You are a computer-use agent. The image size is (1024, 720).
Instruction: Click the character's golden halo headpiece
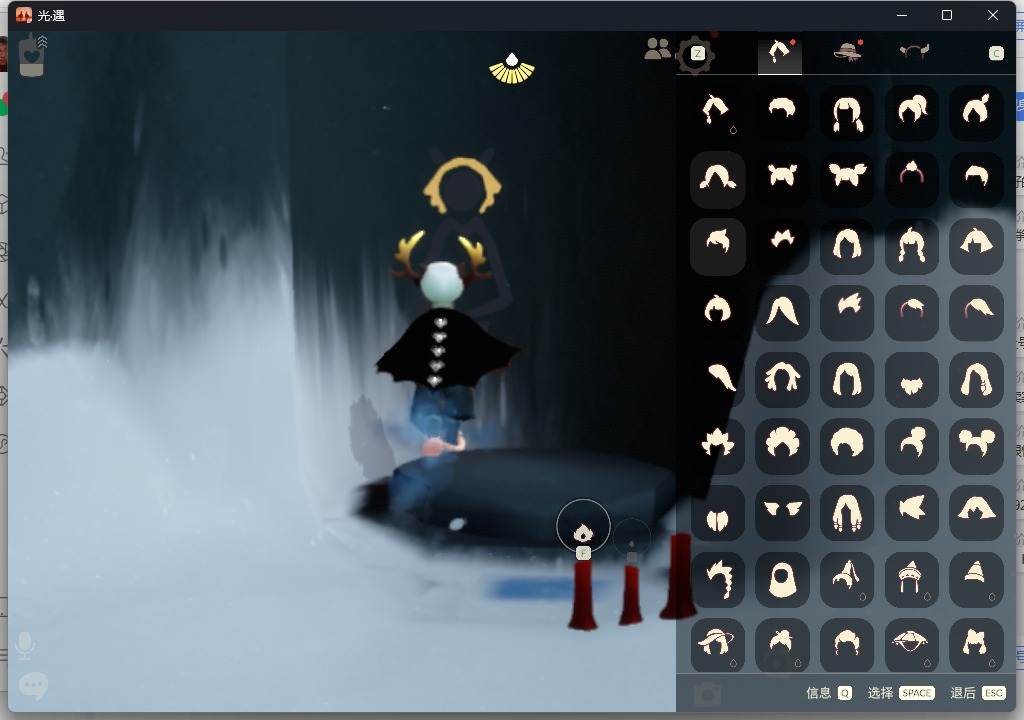click(x=462, y=184)
